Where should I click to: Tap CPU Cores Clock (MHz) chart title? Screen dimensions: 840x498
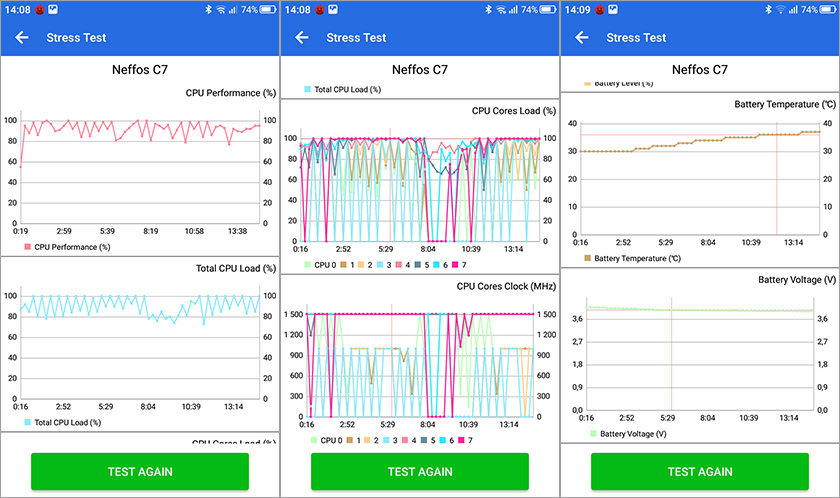(506, 286)
